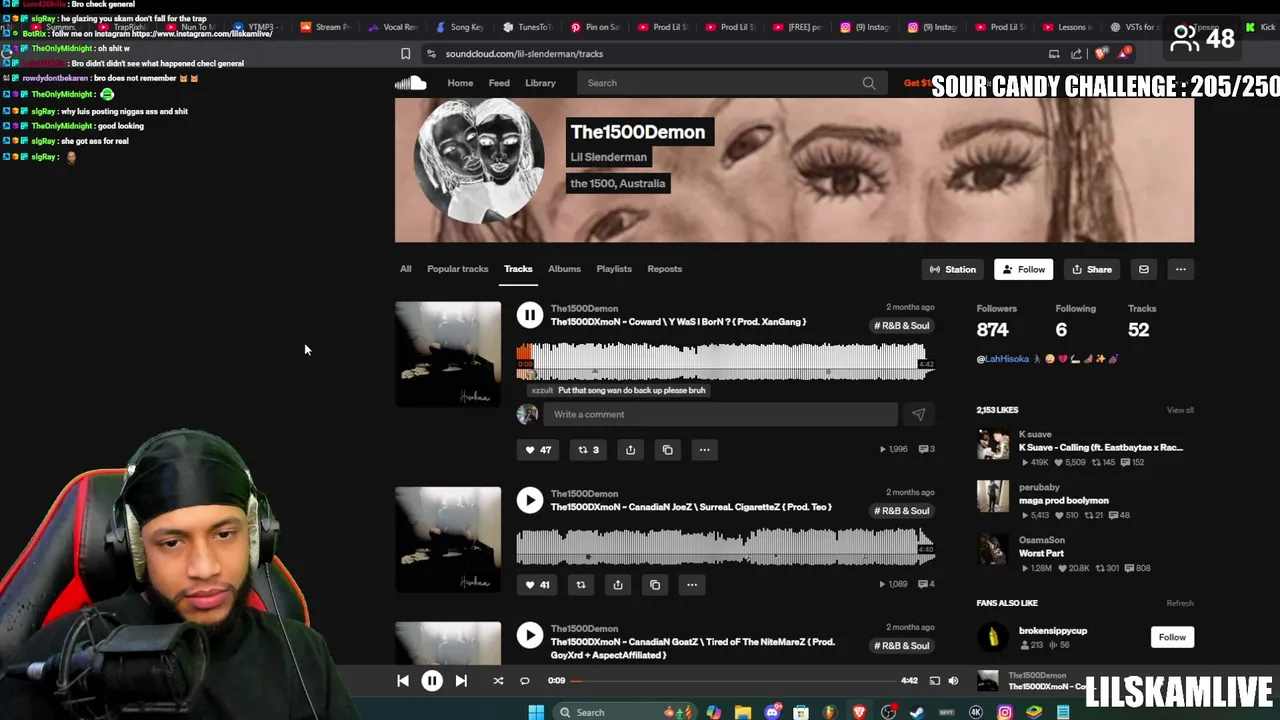The height and width of the screenshot is (720, 1280).
Task: Switch to the Albums tab
Action: coord(564,269)
